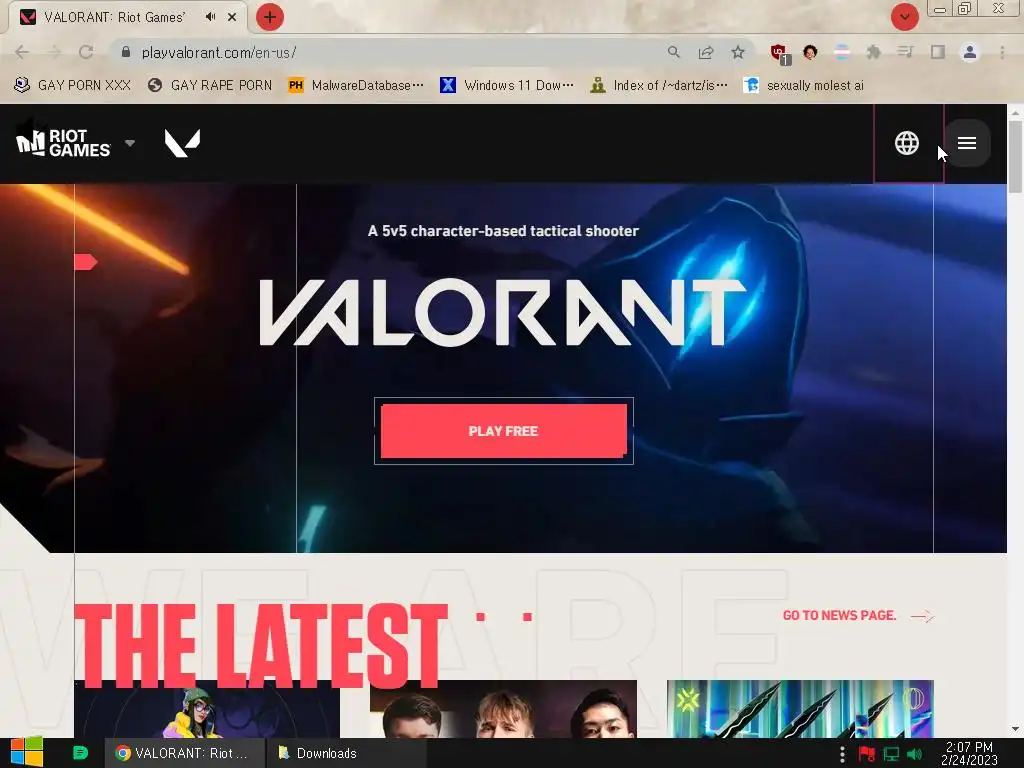The height and width of the screenshot is (768, 1024).
Task: Open the site hamburger menu
Action: click(x=967, y=143)
